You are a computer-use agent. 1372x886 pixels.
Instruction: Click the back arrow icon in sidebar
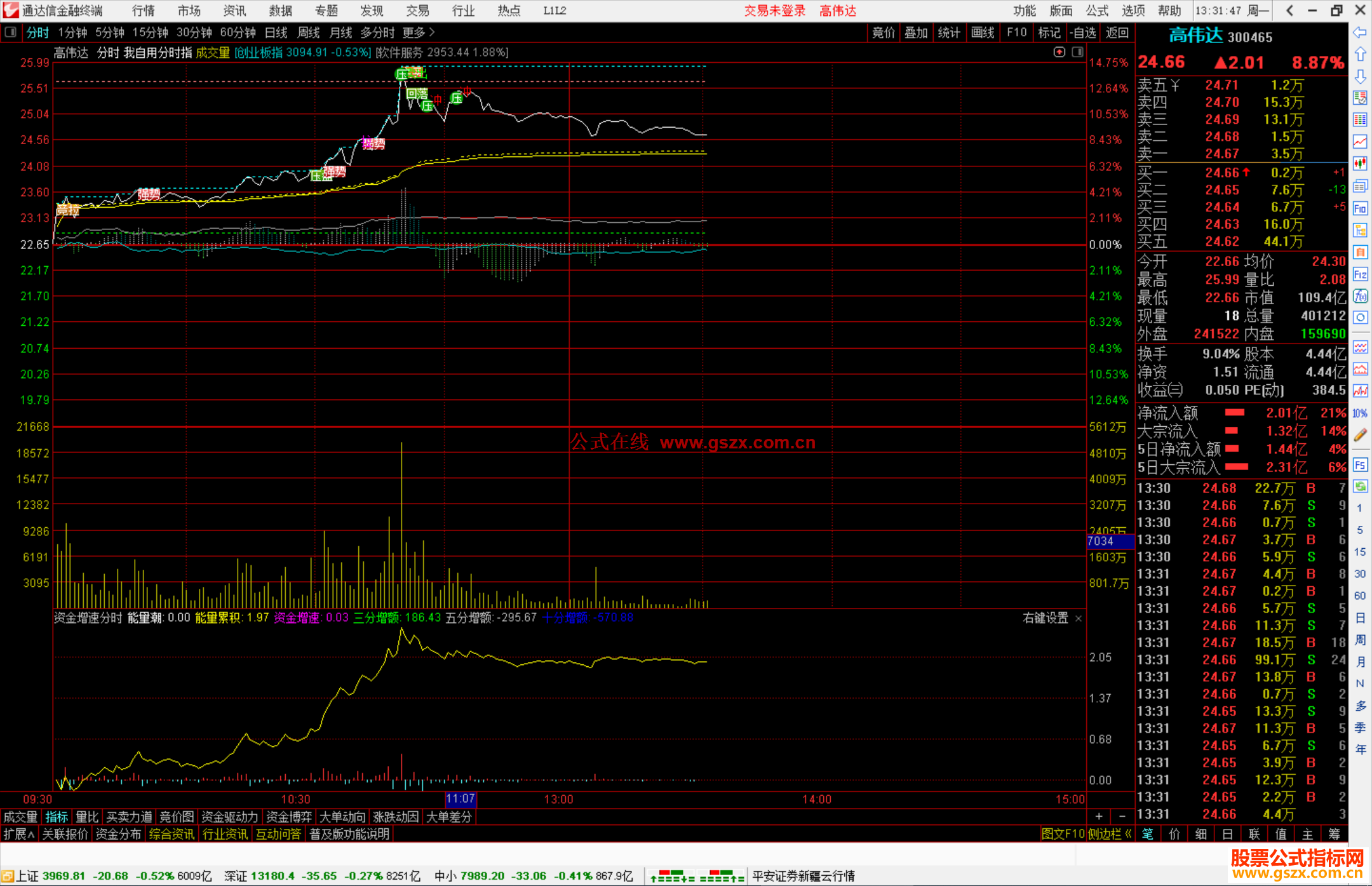(x=1360, y=32)
